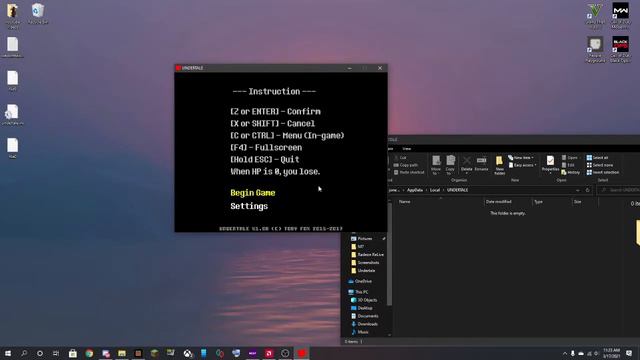This screenshot has width=640, height=360.
Task: Open Desktop in navigation pane
Action: tap(362, 308)
